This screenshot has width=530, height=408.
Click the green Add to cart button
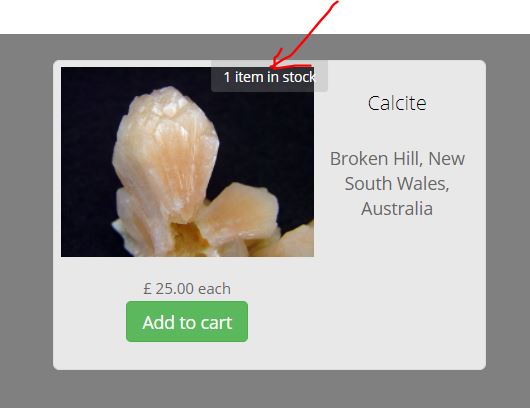187,321
